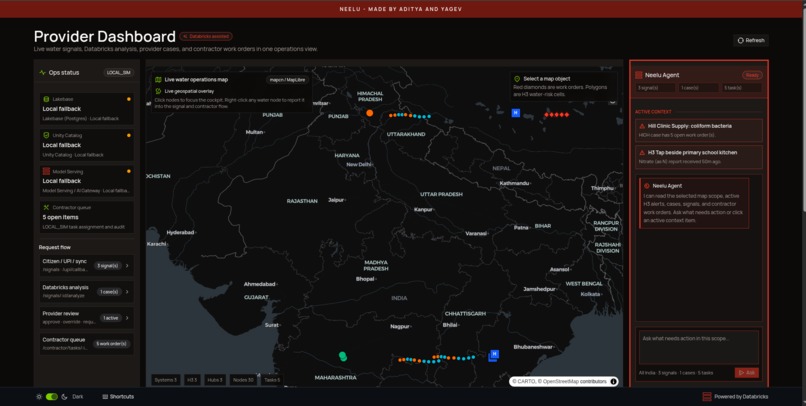806x406 pixels.
Task: Click the 5 work order(s) badge
Action: point(112,344)
